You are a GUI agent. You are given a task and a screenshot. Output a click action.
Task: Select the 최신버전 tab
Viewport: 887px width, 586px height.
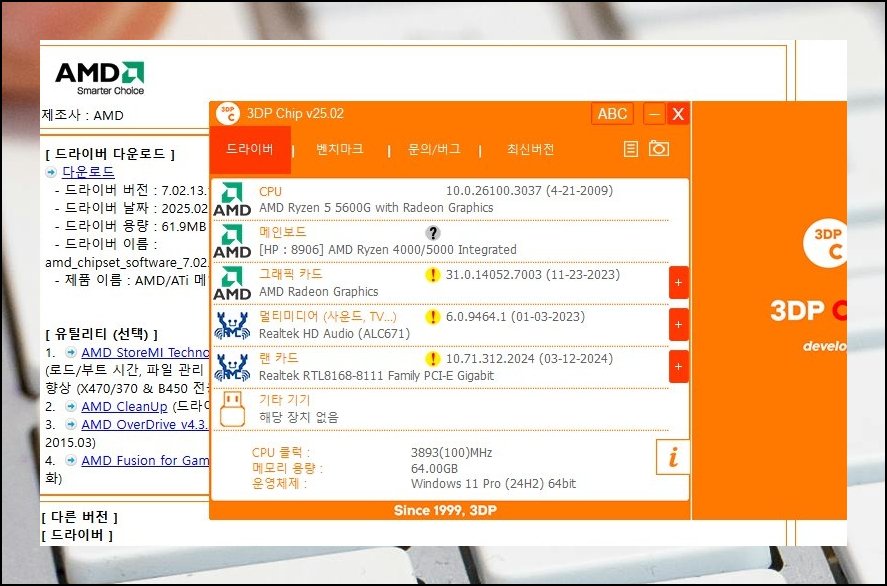(530, 149)
